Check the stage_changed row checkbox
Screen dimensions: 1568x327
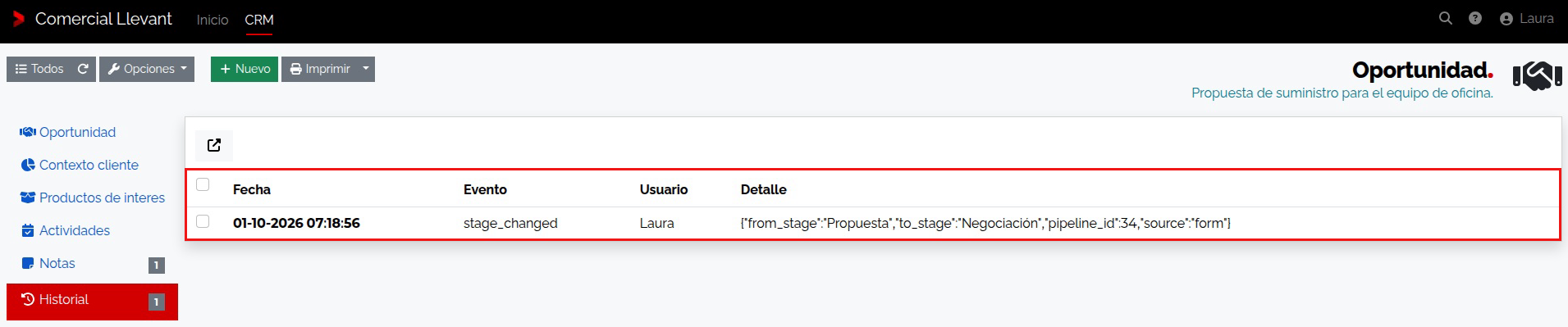pos(203,221)
